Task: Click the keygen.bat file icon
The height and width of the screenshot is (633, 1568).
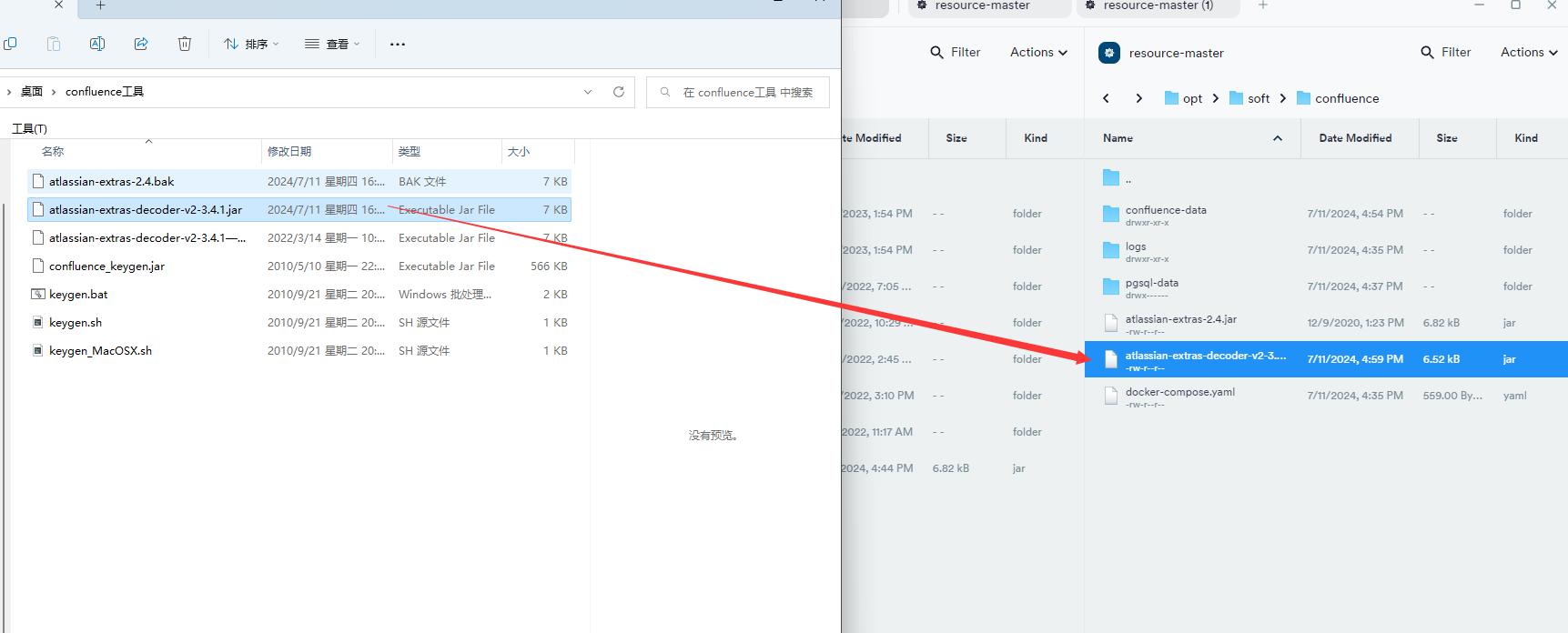Action: pos(38,295)
